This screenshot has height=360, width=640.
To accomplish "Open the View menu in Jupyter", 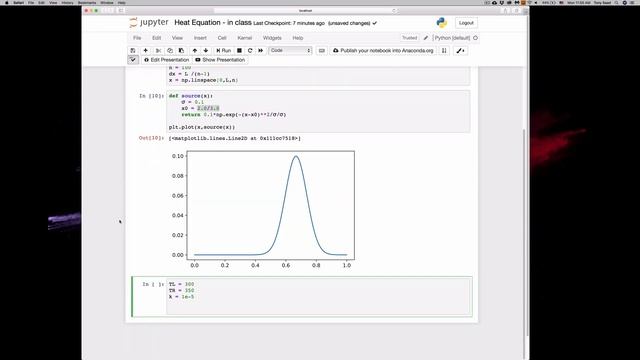I will (x=177, y=38).
